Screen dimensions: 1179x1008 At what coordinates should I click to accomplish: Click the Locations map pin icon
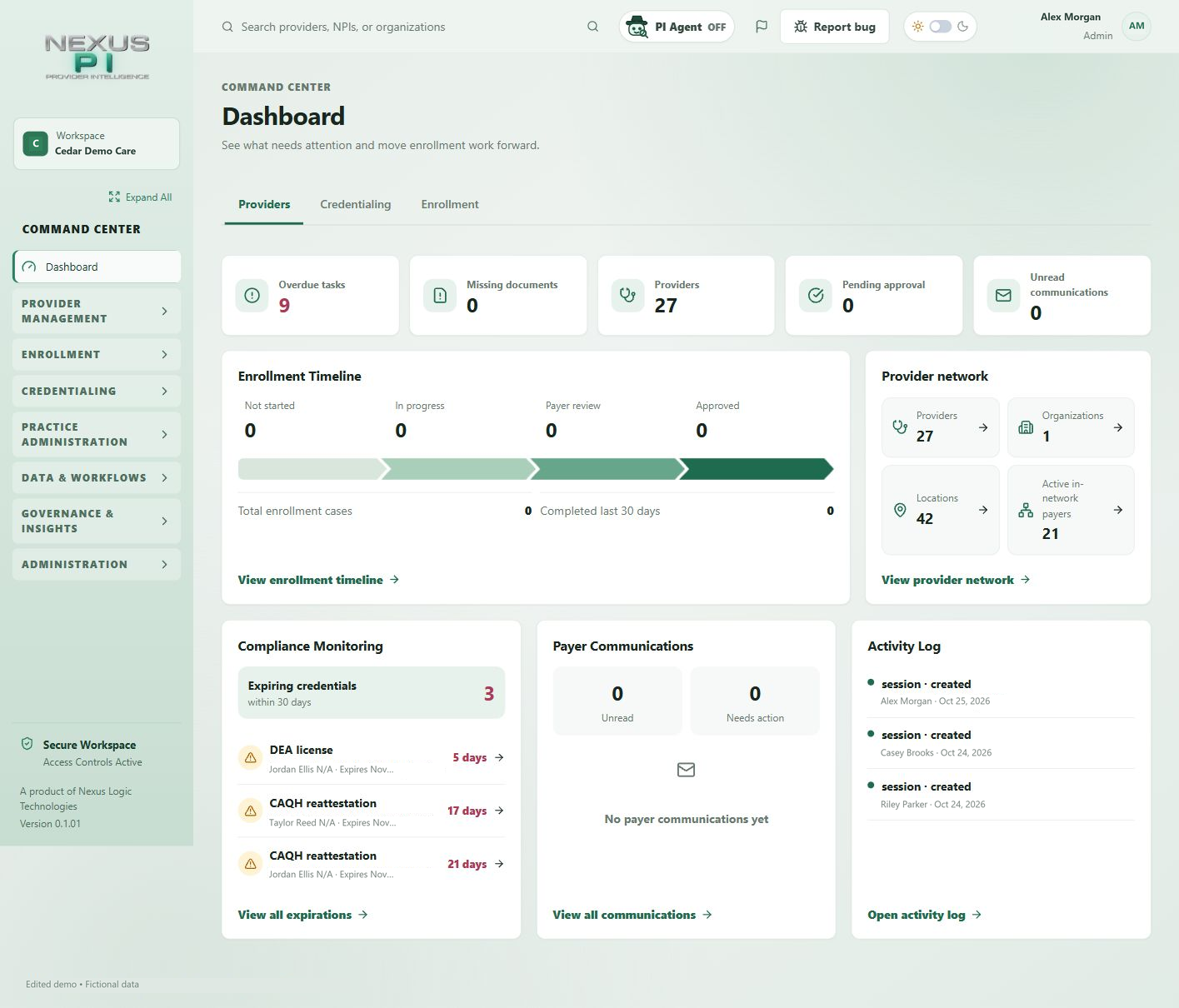pyautogui.click(x=900, y=510)
